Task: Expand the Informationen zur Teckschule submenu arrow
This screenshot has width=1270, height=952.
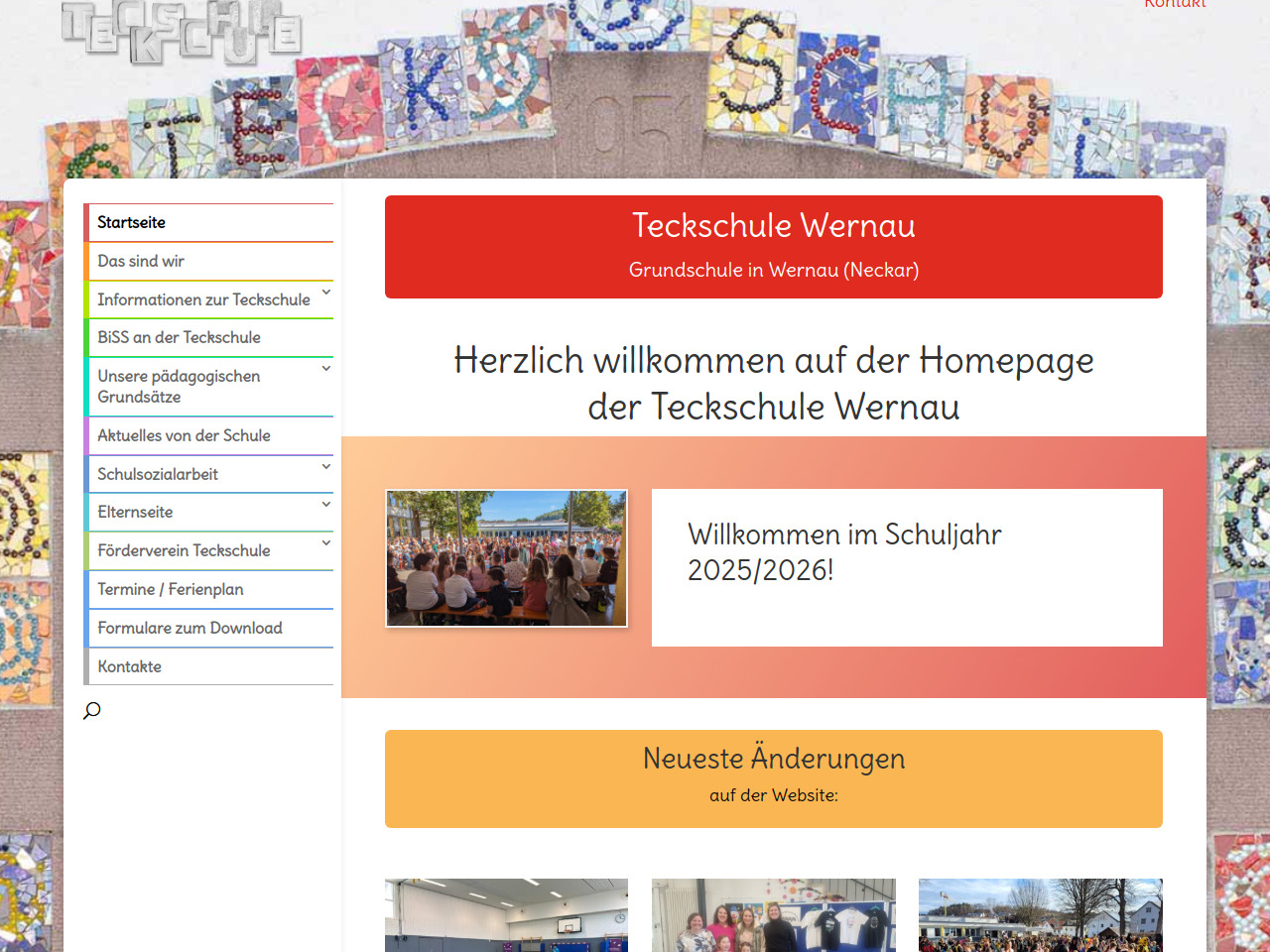Action: [x=325, y=293]
